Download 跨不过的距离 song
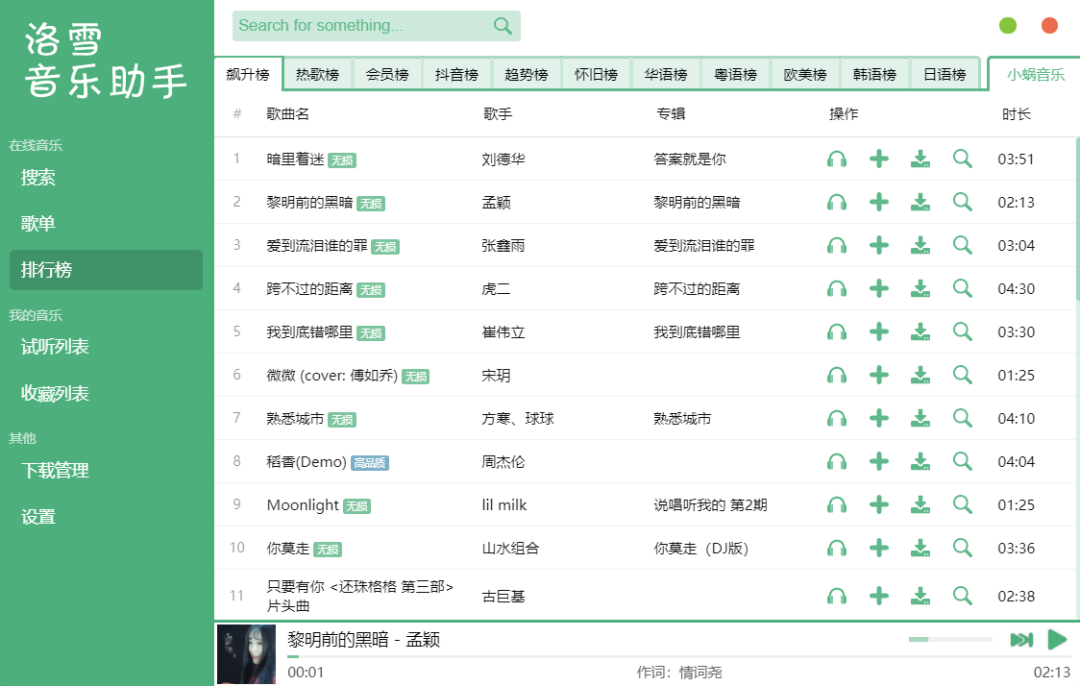Screen dimensions: 1080x686 click(920, 289)
